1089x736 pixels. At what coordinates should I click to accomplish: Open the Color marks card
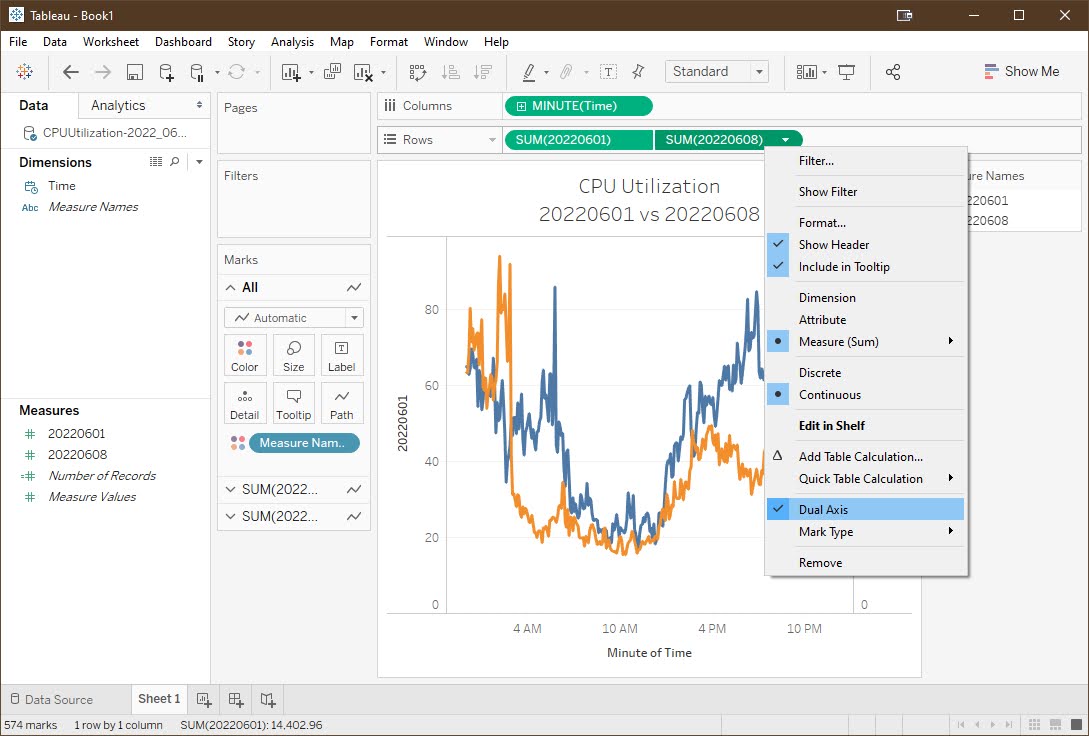245,355
